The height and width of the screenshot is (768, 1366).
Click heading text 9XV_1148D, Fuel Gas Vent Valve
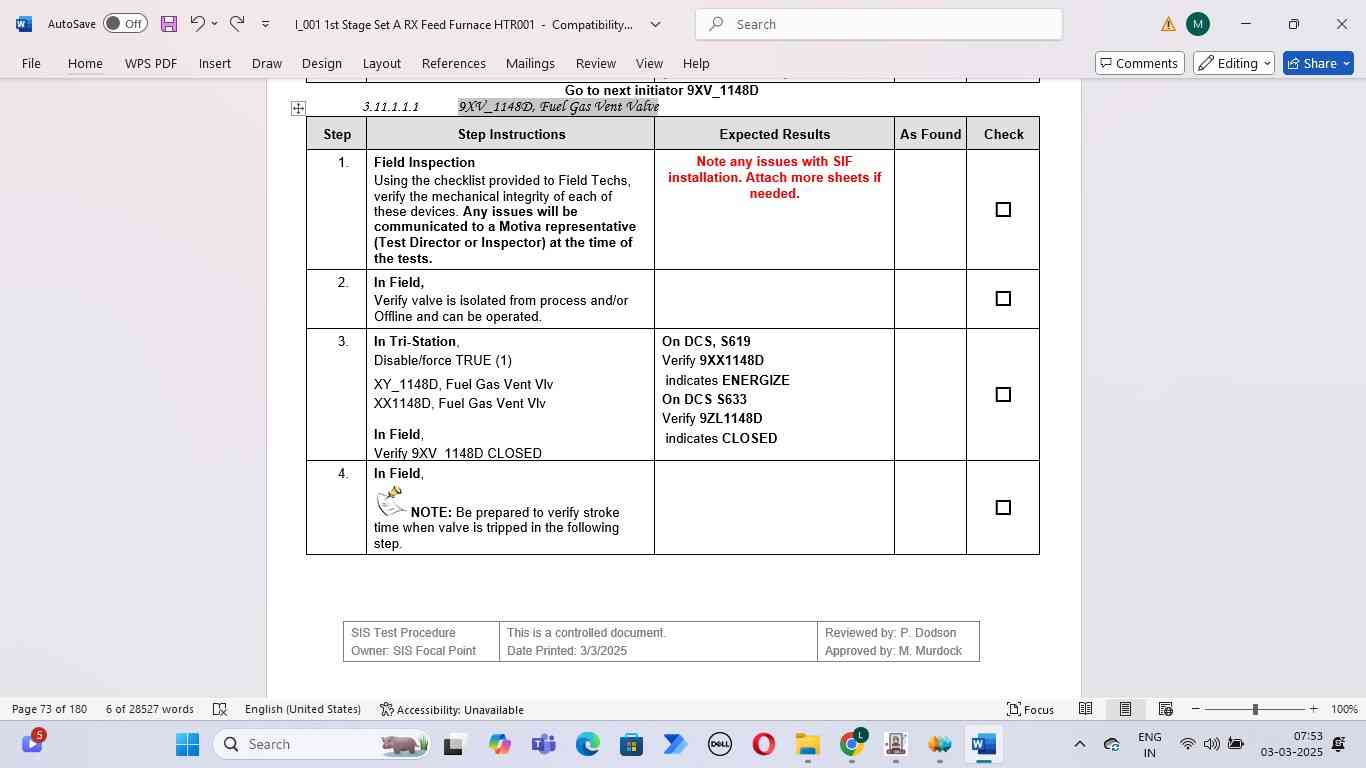pyautogui.click(x=558, y=106)
